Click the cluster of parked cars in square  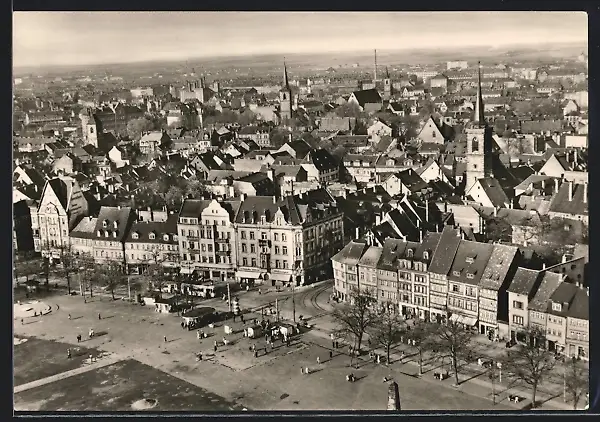(x=268, y=328)
